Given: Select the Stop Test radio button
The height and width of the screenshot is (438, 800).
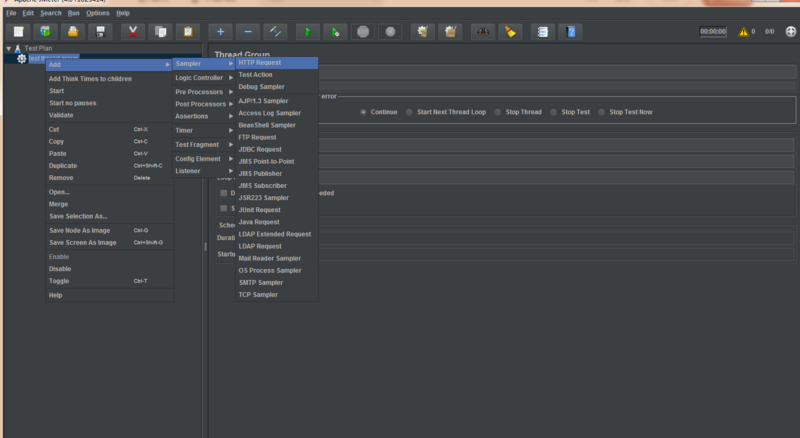Looking at the screenshot, I should (x=554, y=112).
